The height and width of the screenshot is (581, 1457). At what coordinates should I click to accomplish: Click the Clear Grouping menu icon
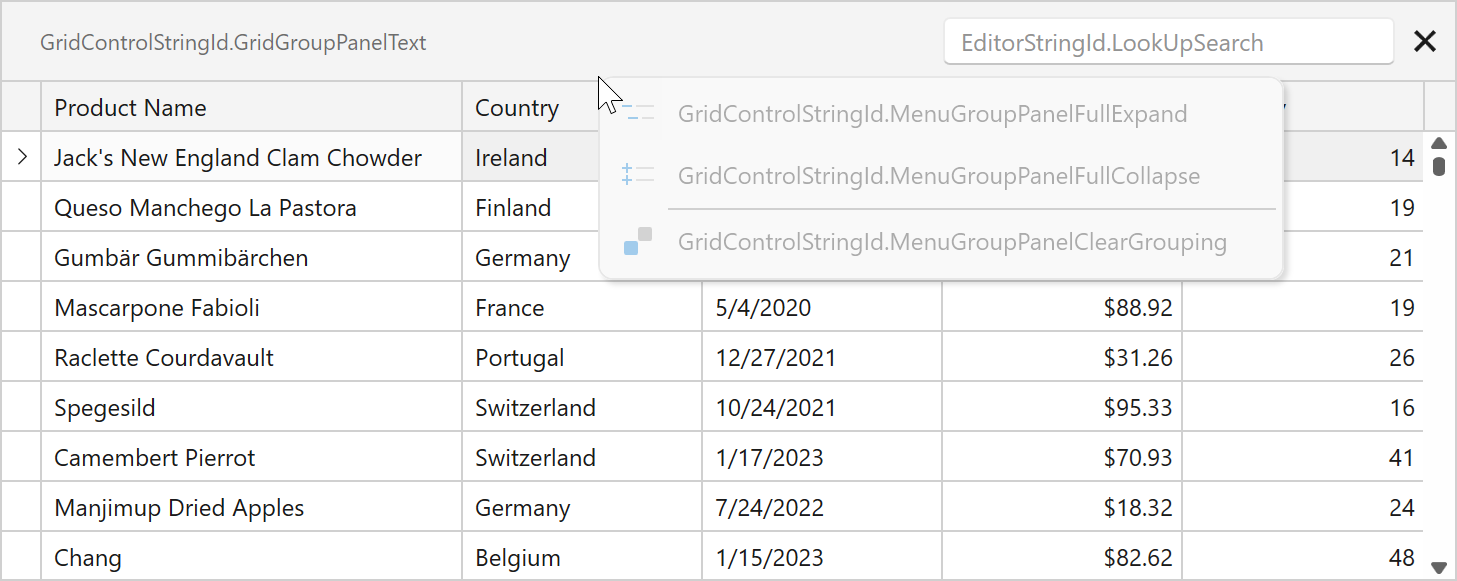[638, 241]
